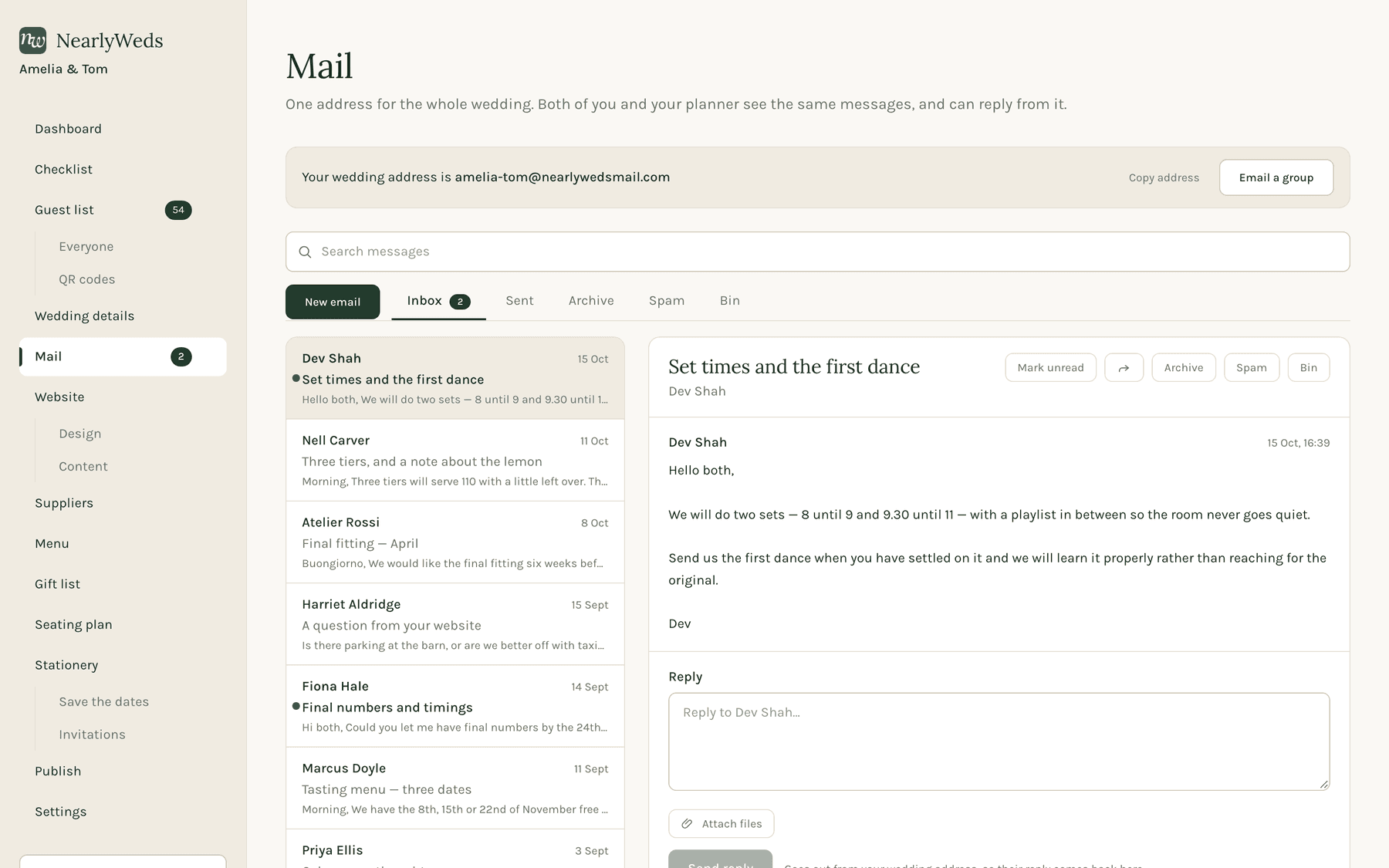Mark open message as Spam
This screenshot has height=868, width=1389.
tap(1252, 368)
